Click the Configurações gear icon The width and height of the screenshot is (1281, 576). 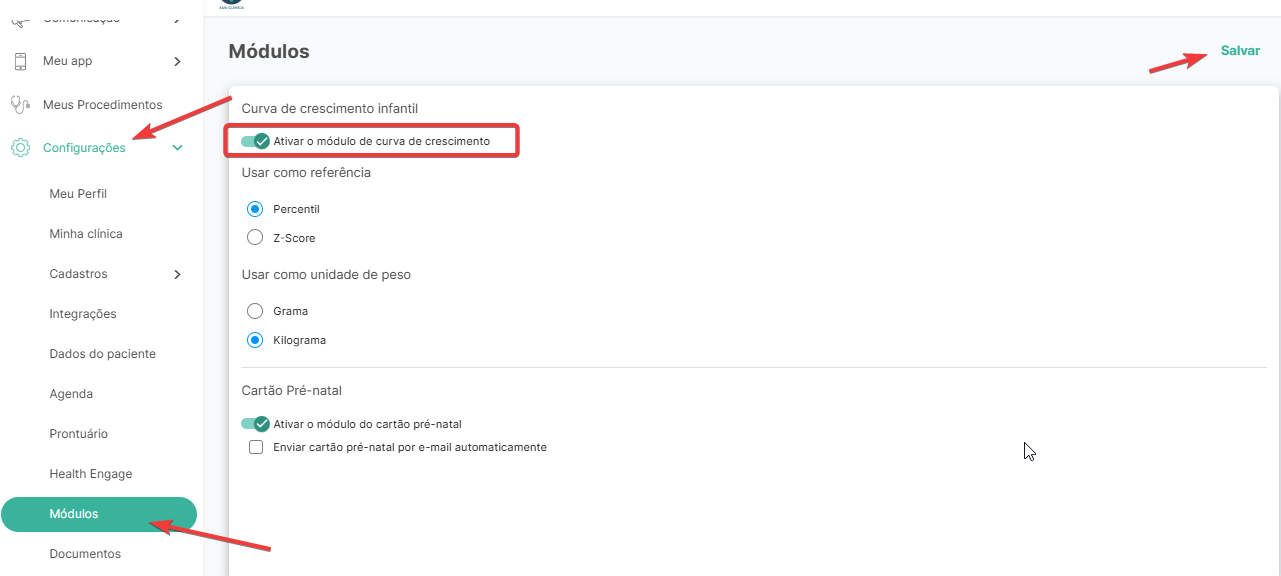[20, 148]
